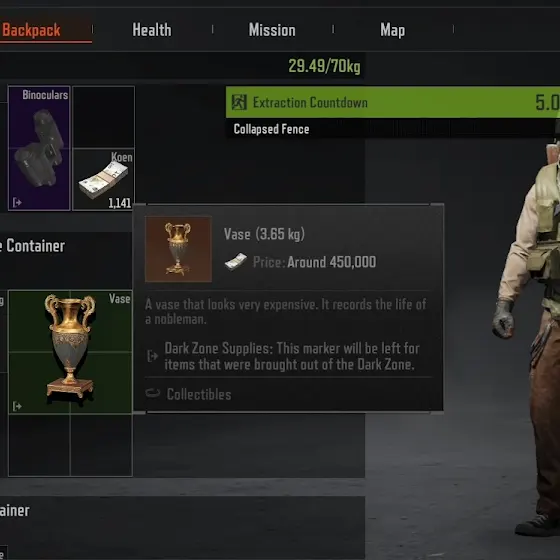The width and height of the screenshot is (560, 560).
Task: Open the Mission tab
Action: point(272,30)
